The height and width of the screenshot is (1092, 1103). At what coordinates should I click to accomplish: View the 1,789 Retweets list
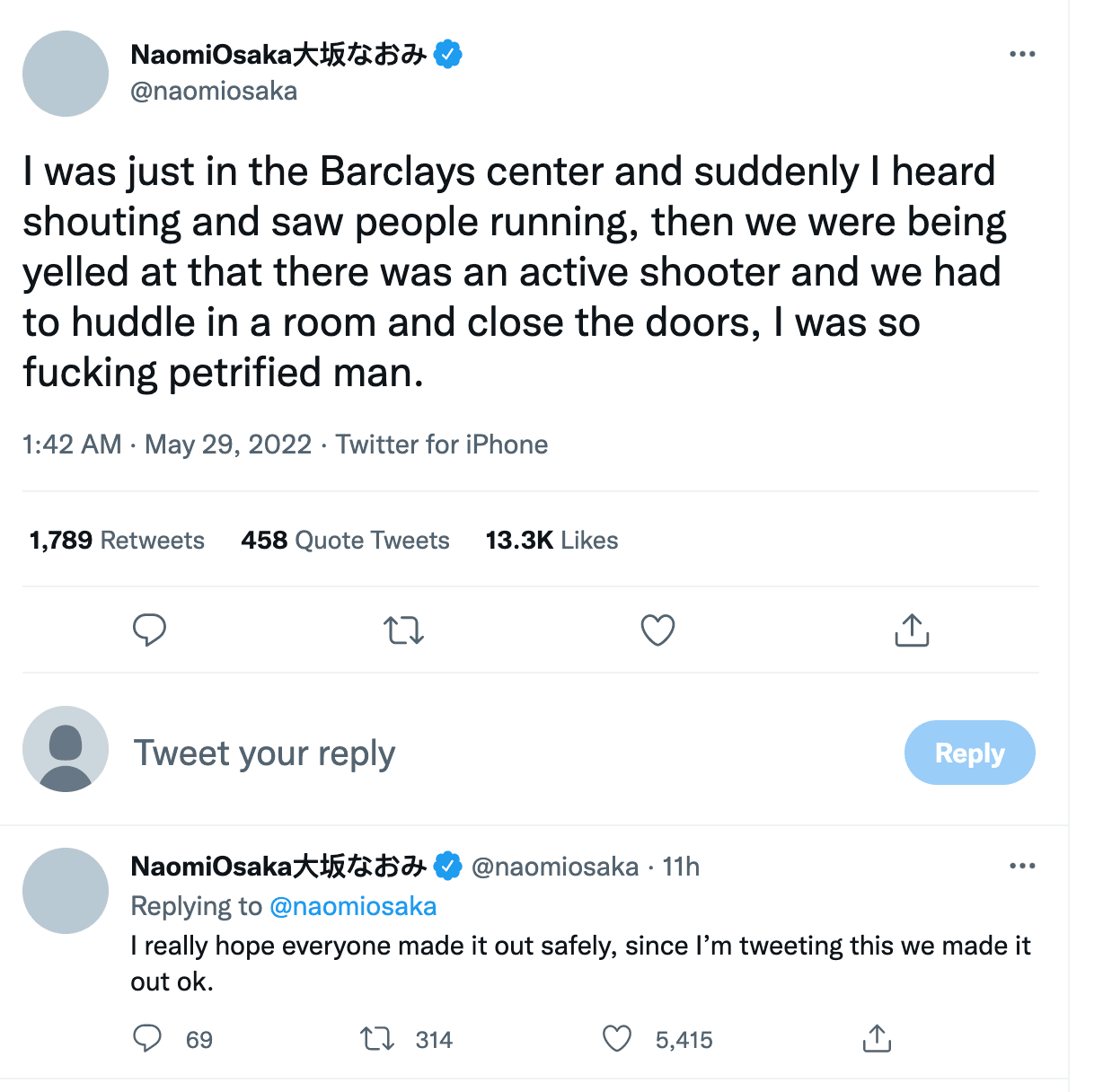(117, 541)
